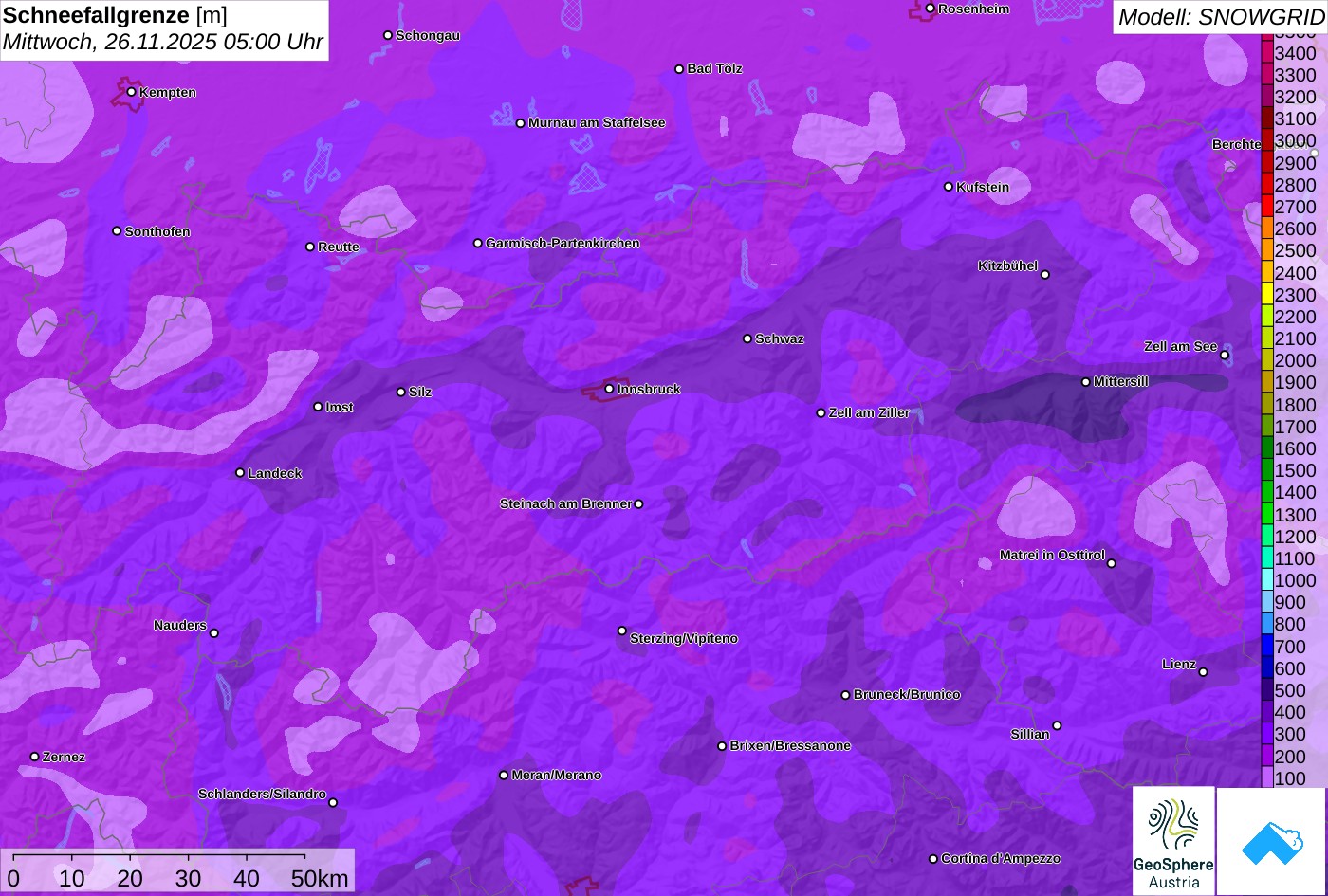The image size is (1328, 896).
Task: Select the Sonthofen marker dot
Action: tap(117, 231)
